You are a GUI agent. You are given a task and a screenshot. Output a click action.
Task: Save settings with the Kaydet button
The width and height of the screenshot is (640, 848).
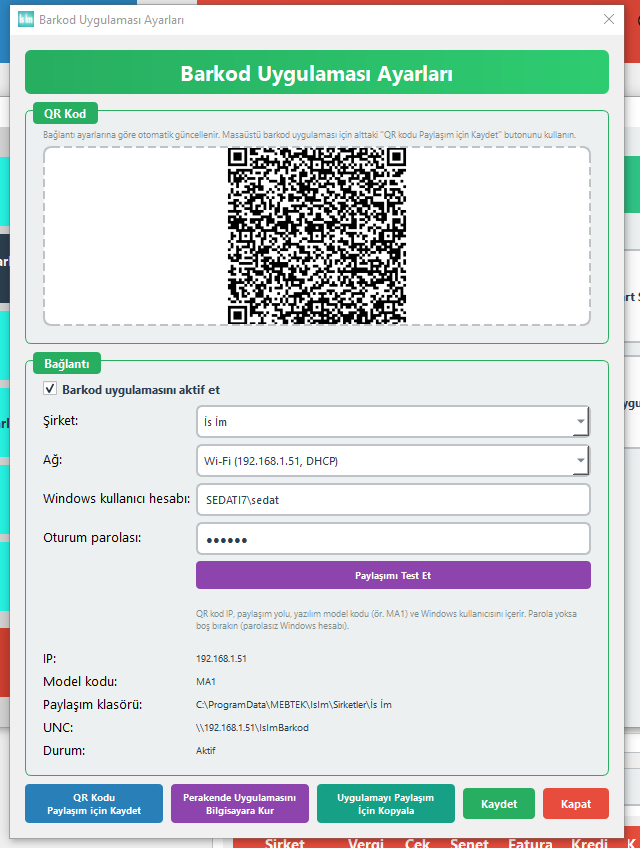499,804
